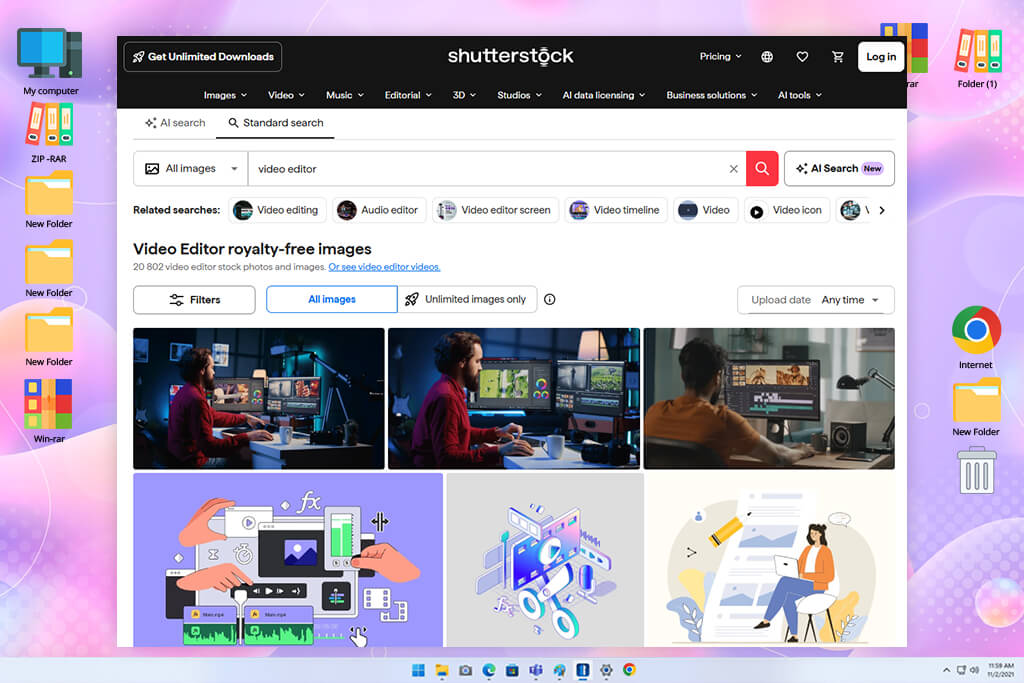Expand the Video menu
Screen dimensions: 1024x683
pos(286,95)
